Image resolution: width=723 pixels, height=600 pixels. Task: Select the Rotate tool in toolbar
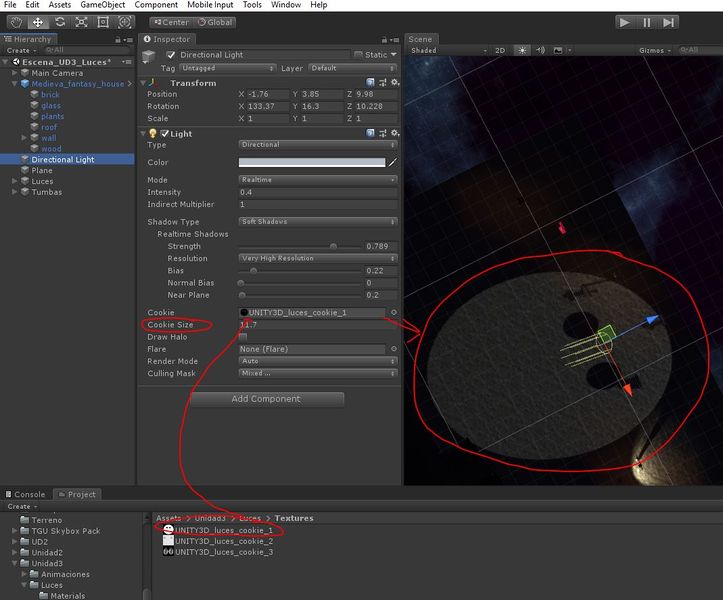click(x=59, y=22)
